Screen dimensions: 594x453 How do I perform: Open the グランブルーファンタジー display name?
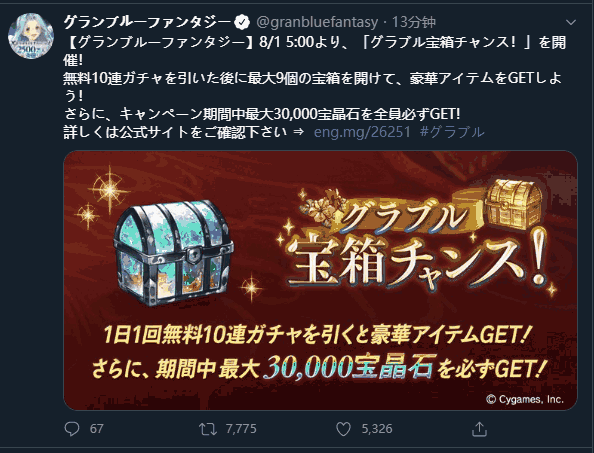coord(147,22)
